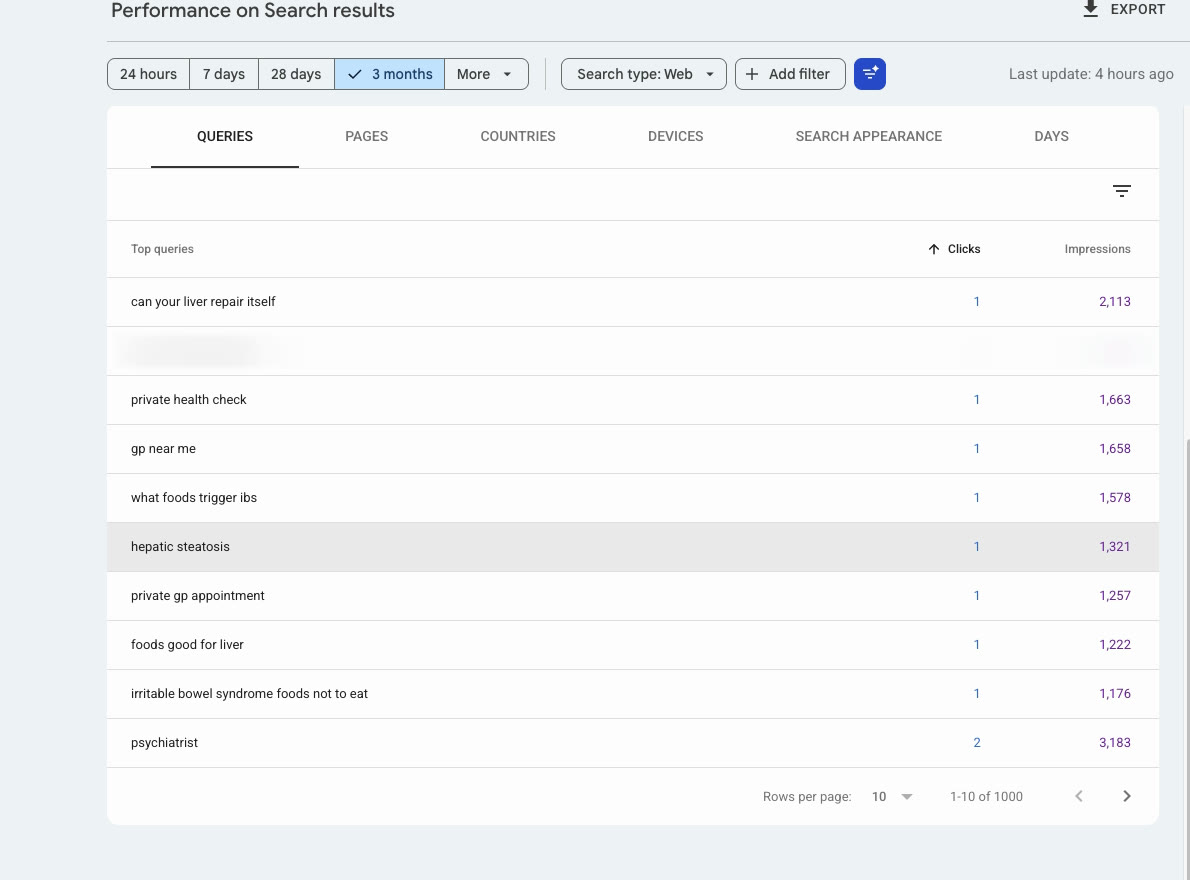Select query 'irritable bowel syndrome foods not to eat'
1190x880 pixels.
249,694
